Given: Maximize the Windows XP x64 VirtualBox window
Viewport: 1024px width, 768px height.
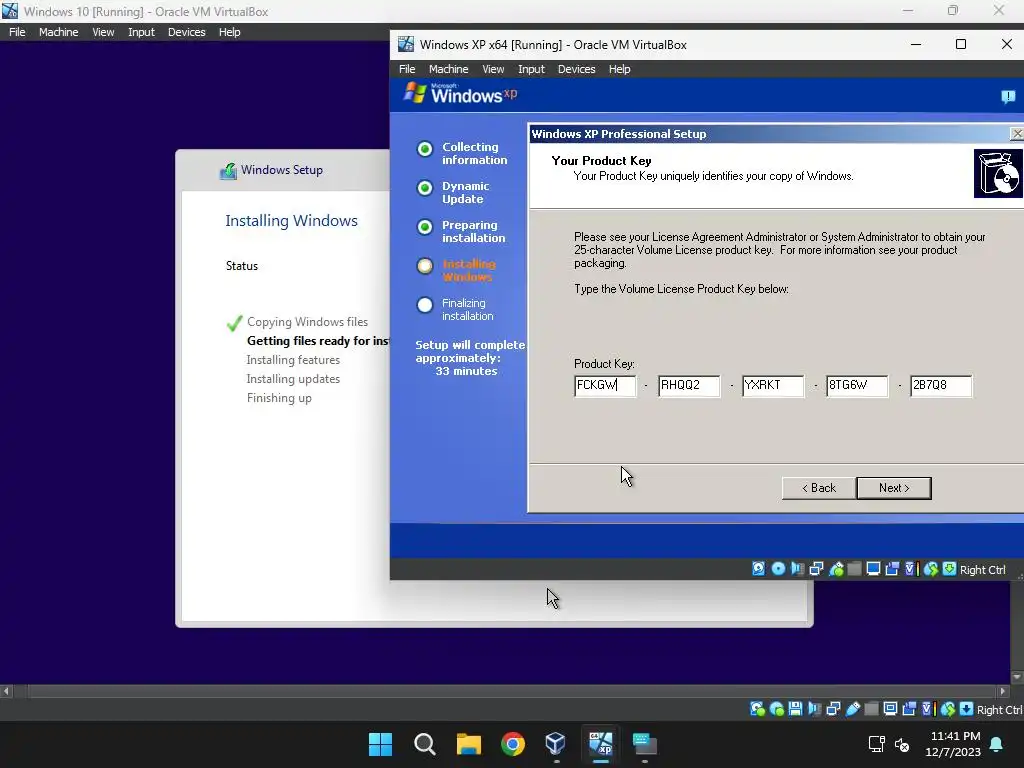Looking at the screenshot, I should pyautogui.click(x=961, y=44).
